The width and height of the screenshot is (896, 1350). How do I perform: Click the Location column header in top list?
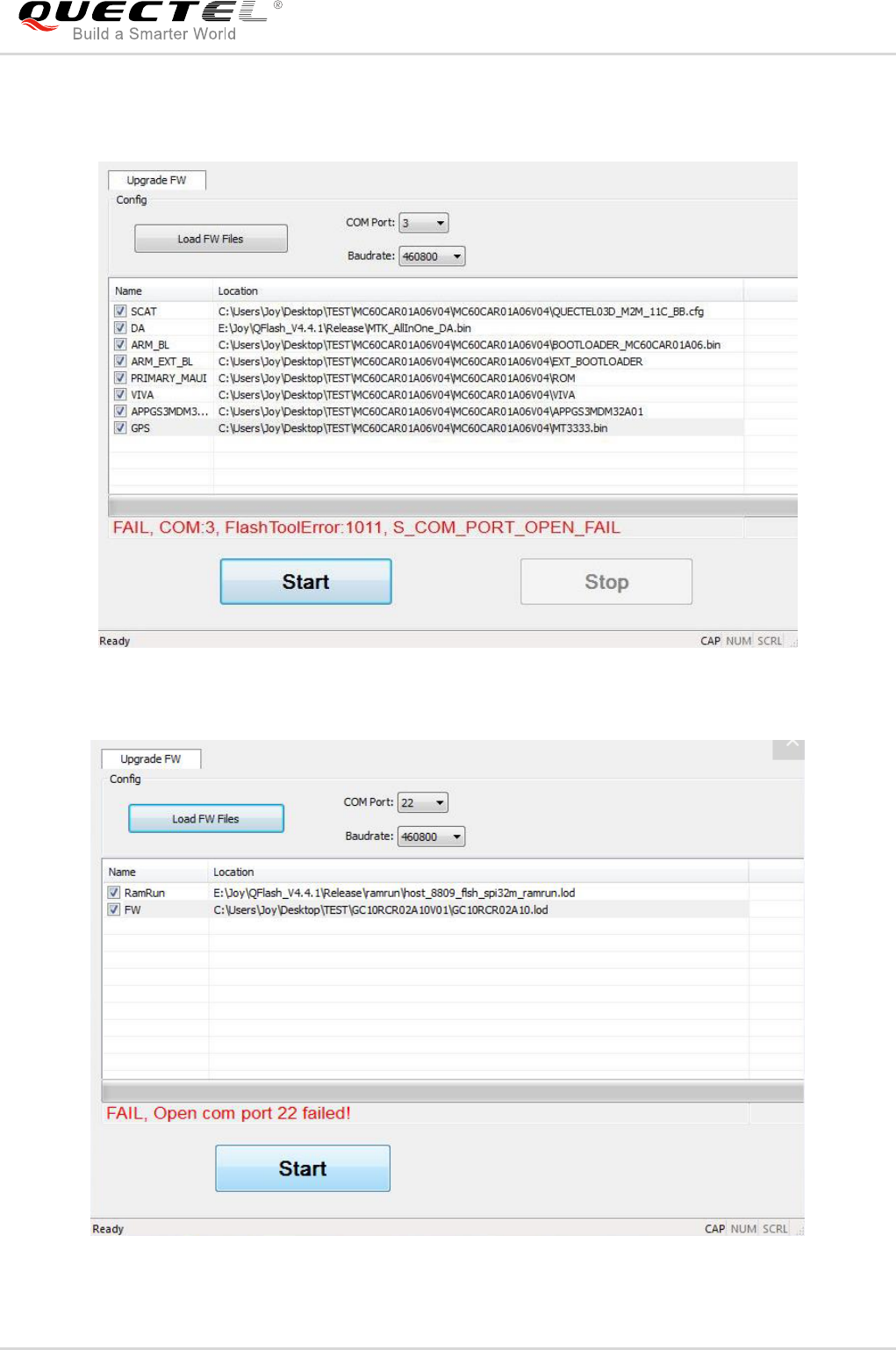point(479,291)
